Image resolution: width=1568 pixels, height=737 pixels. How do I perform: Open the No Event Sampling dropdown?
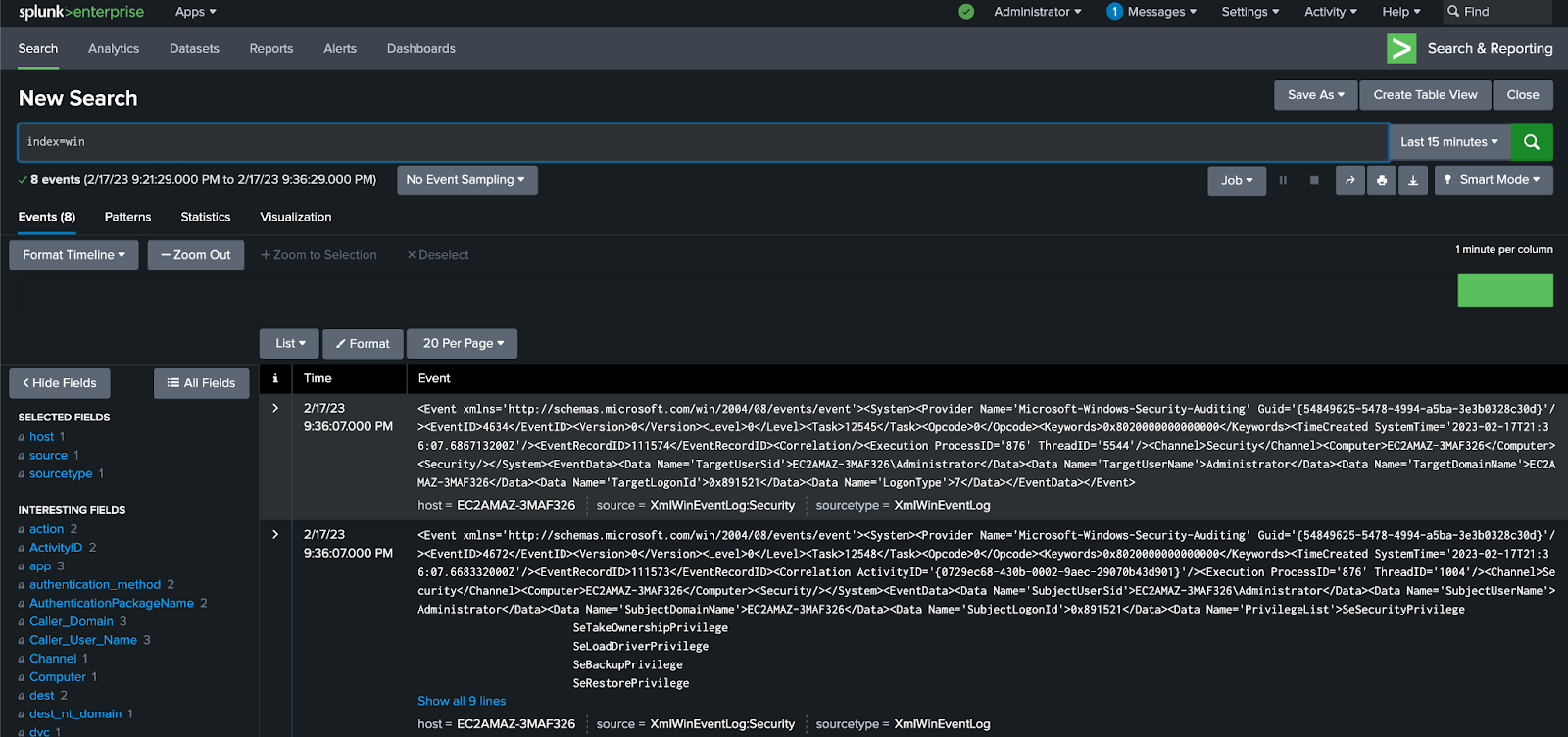pos(466,180)
